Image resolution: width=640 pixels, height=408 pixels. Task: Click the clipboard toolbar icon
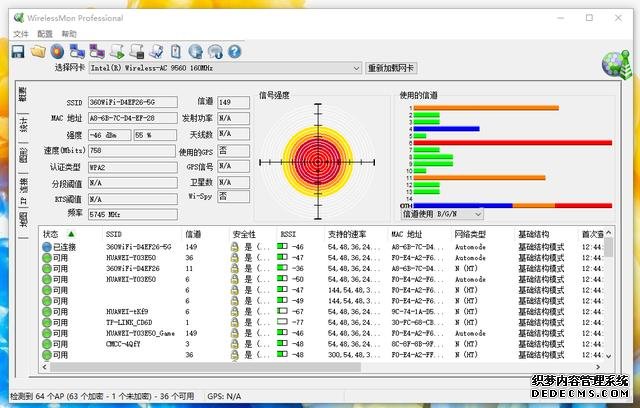pyautogui.click(x=176, y=52)
